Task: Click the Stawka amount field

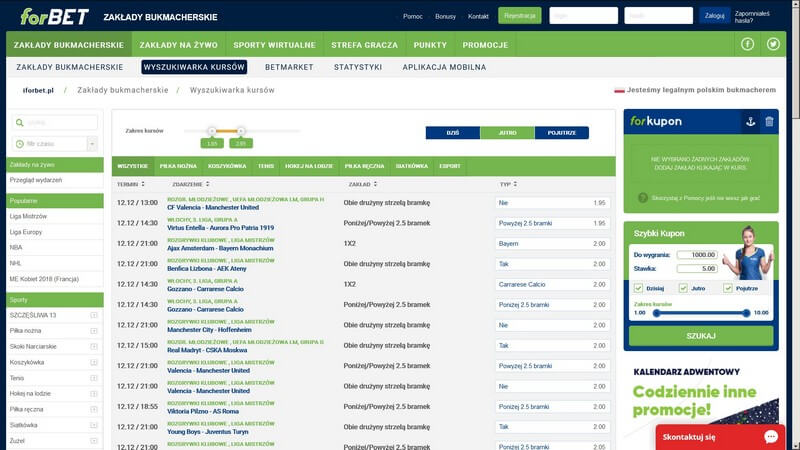Action: (697, 268)
